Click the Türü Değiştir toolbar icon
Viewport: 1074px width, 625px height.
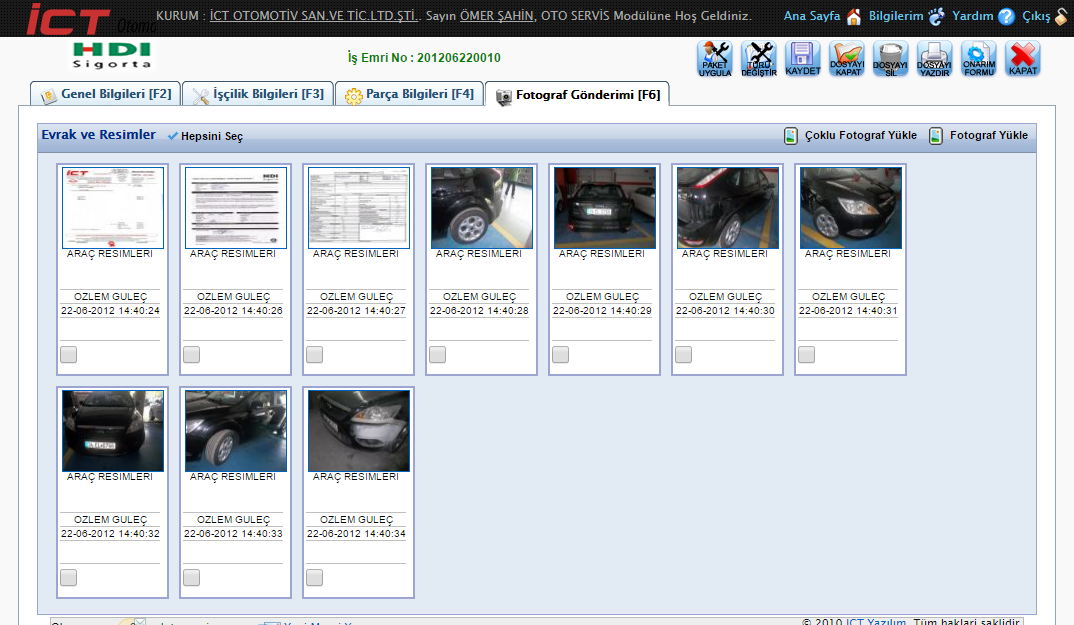[x=759, y=59]
